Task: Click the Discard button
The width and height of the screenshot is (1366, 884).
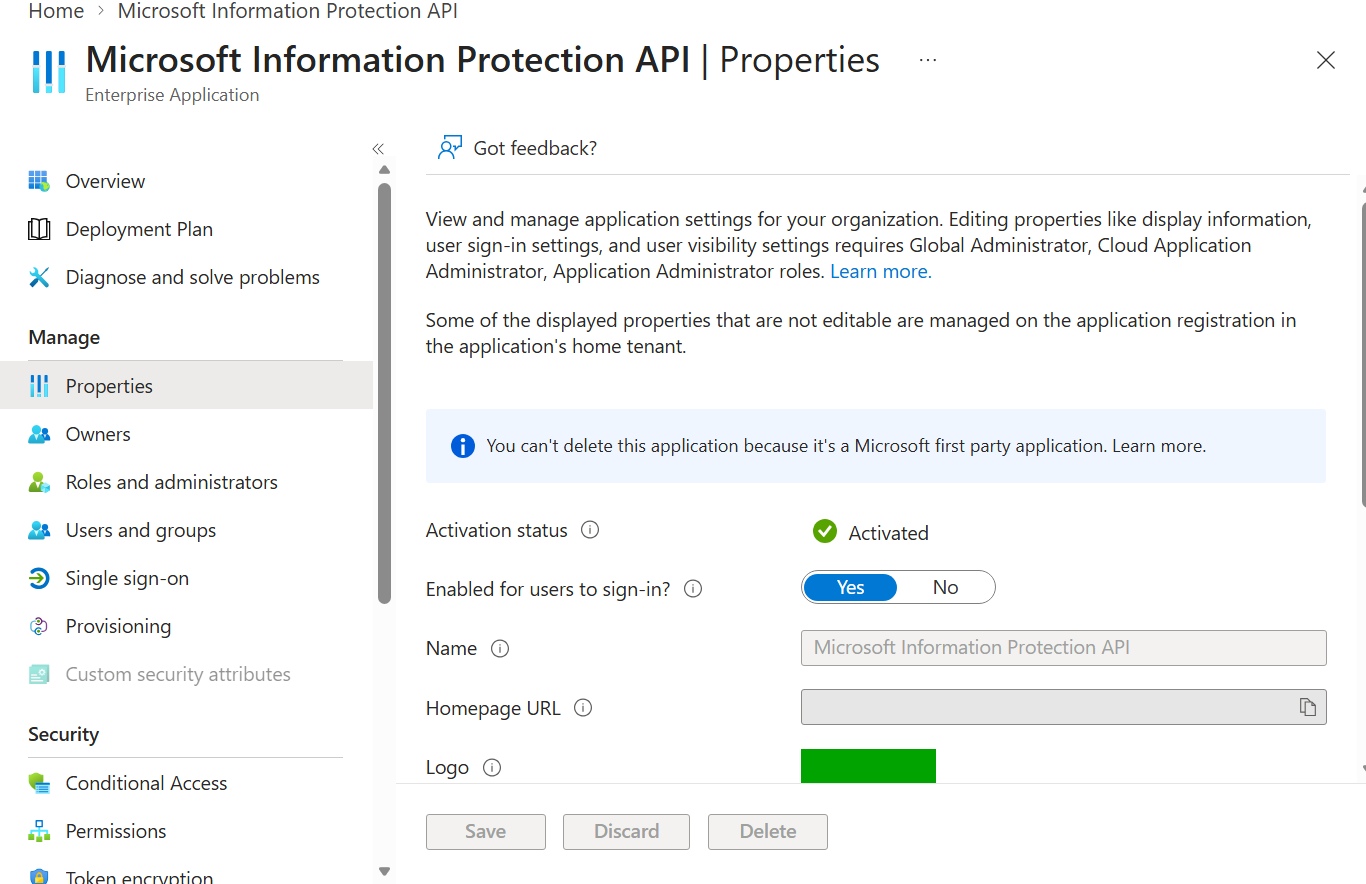Action: click(626, 831)
